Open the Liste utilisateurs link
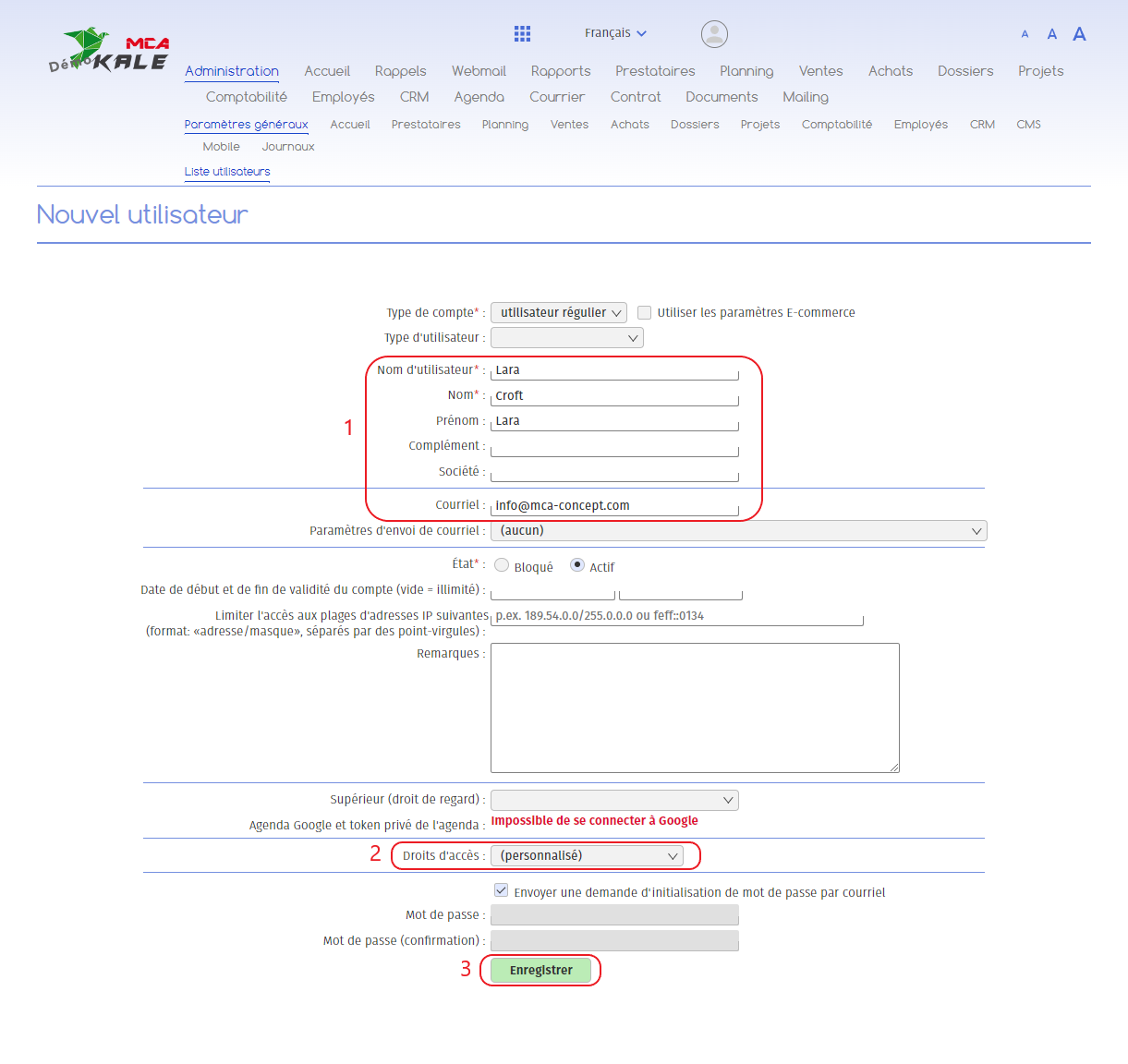This screenshot has width=1128, height=1064. [x=227, y=172]
